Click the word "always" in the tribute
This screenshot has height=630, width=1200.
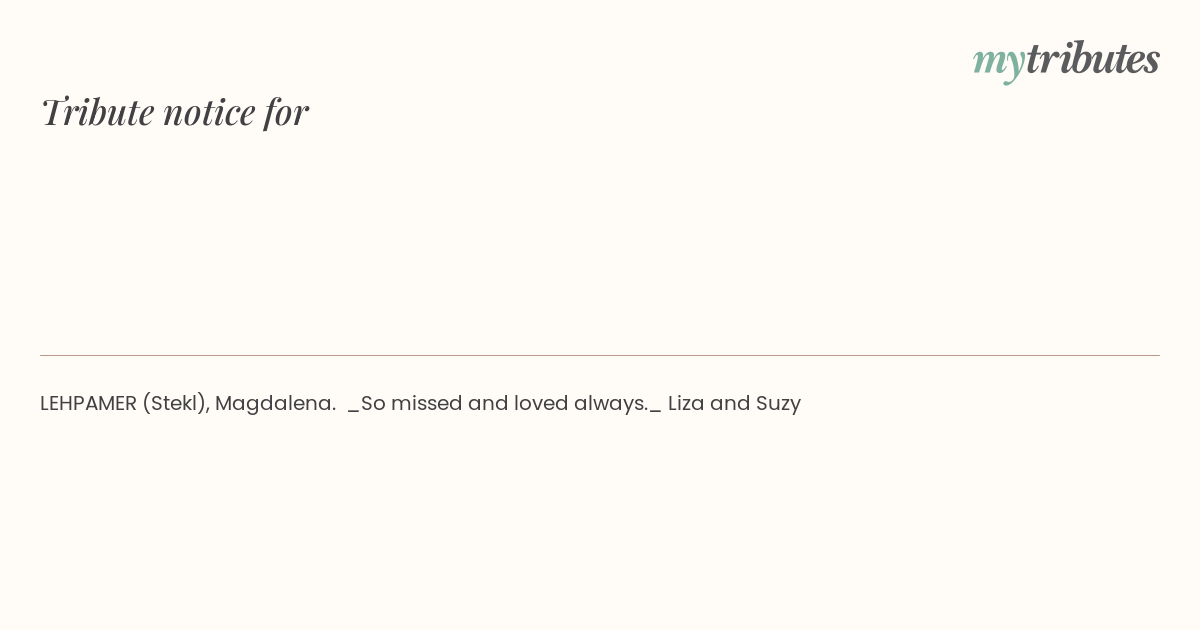coord(611,404)
